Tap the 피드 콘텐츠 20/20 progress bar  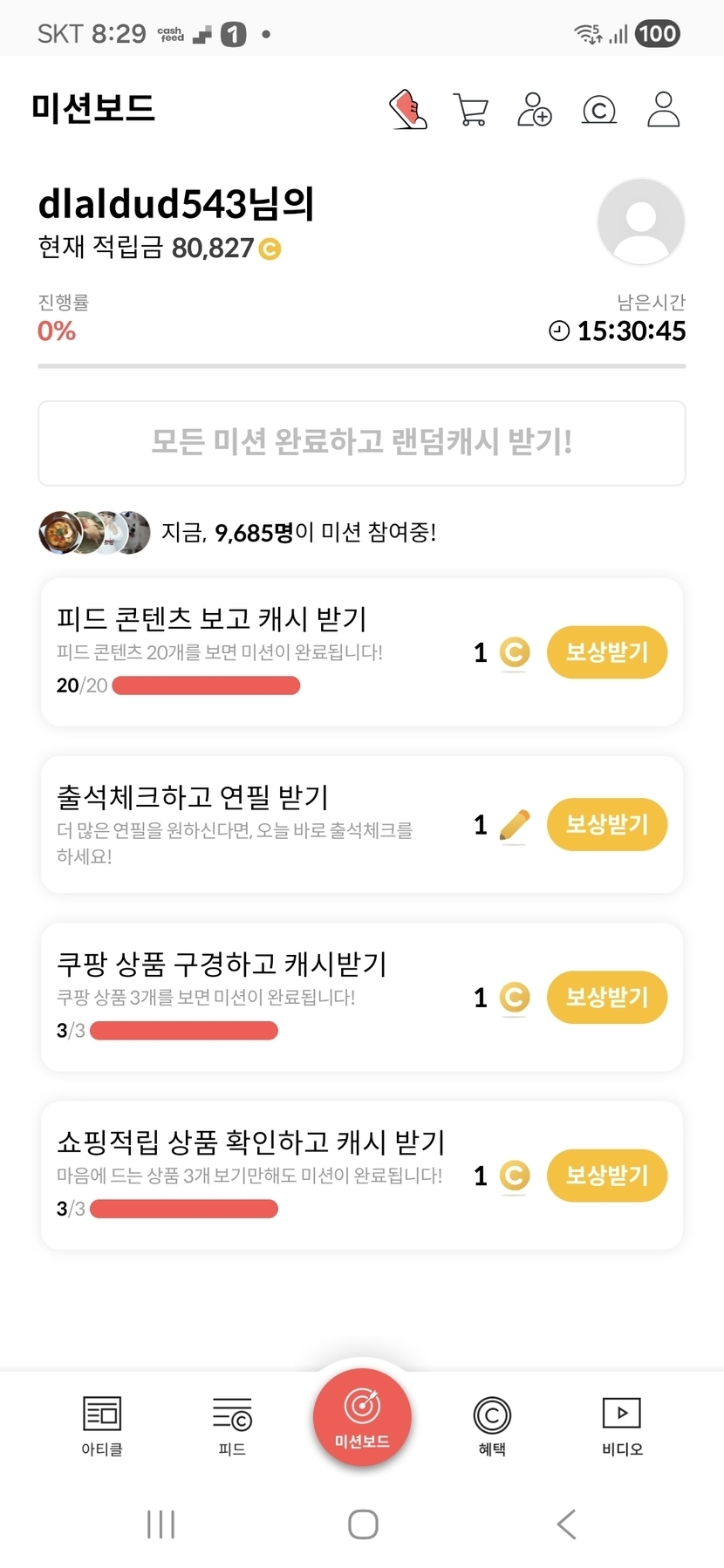(x=206, y=685)
